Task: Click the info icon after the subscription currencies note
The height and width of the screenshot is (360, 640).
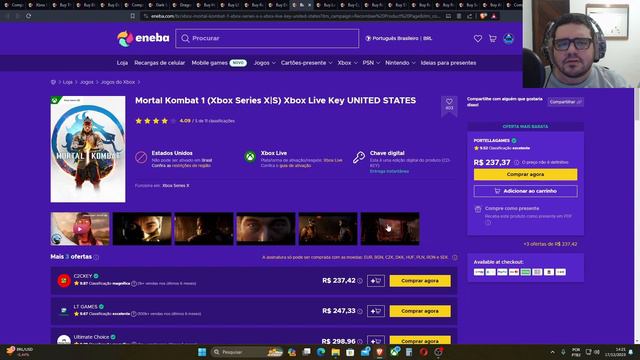Action: point(455,258)
